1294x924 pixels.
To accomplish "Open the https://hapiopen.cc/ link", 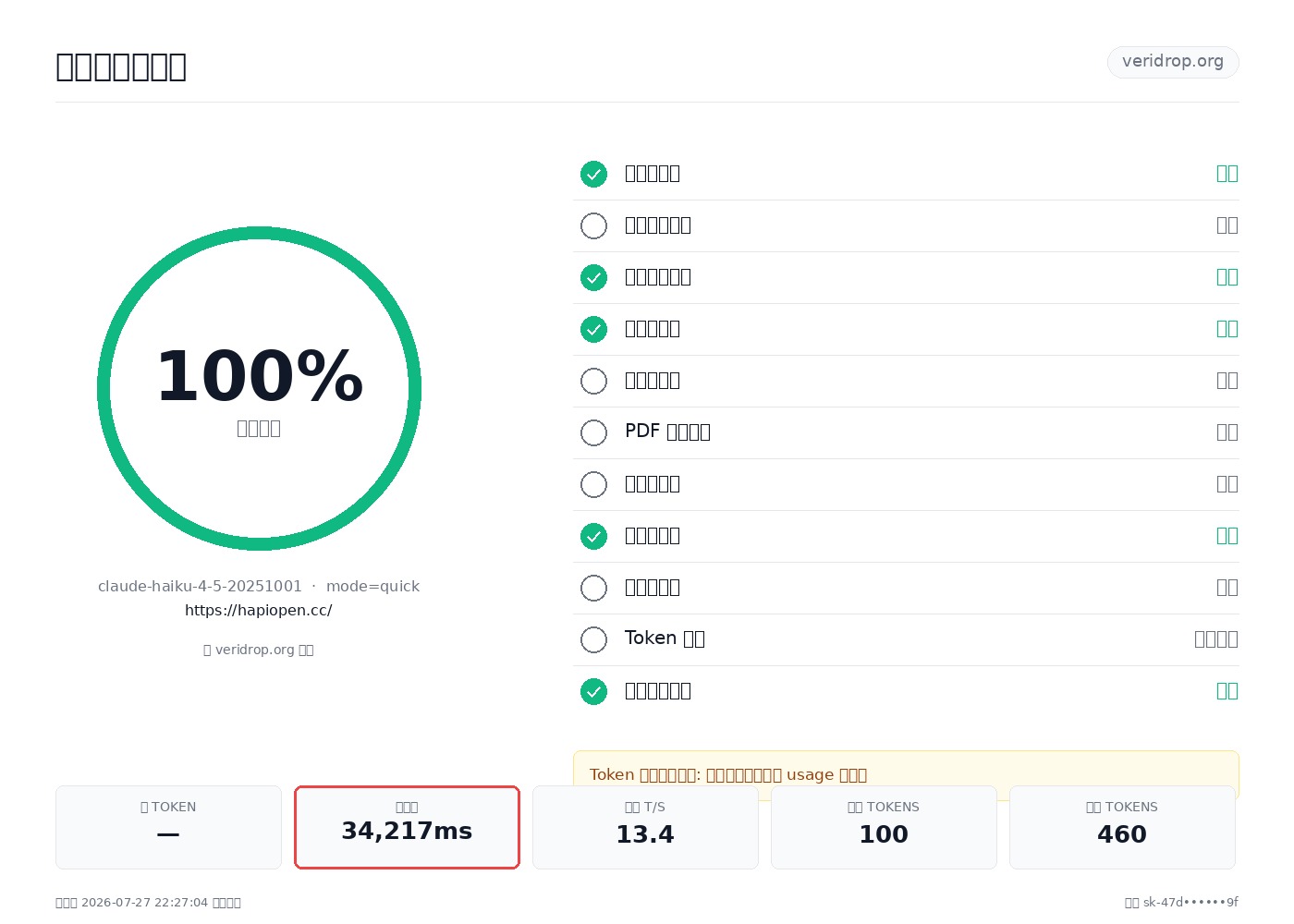I will [x=259, y=610].
